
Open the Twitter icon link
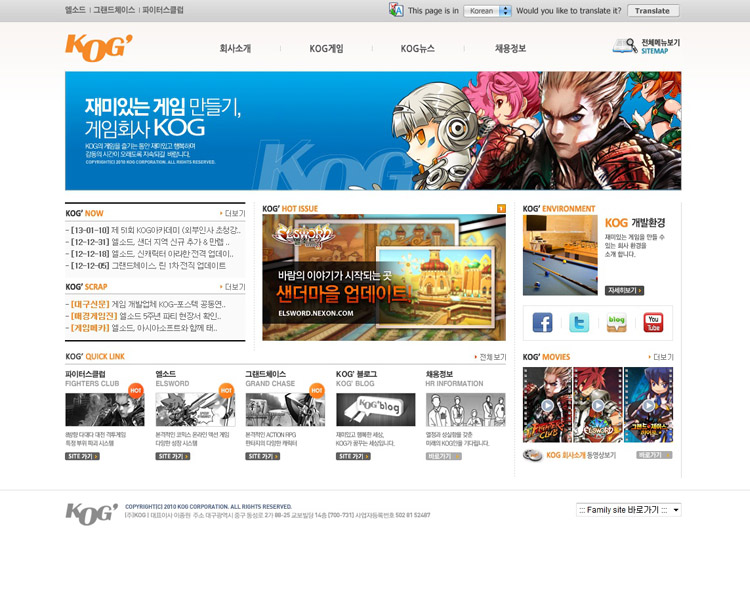(x=579, y=322)
